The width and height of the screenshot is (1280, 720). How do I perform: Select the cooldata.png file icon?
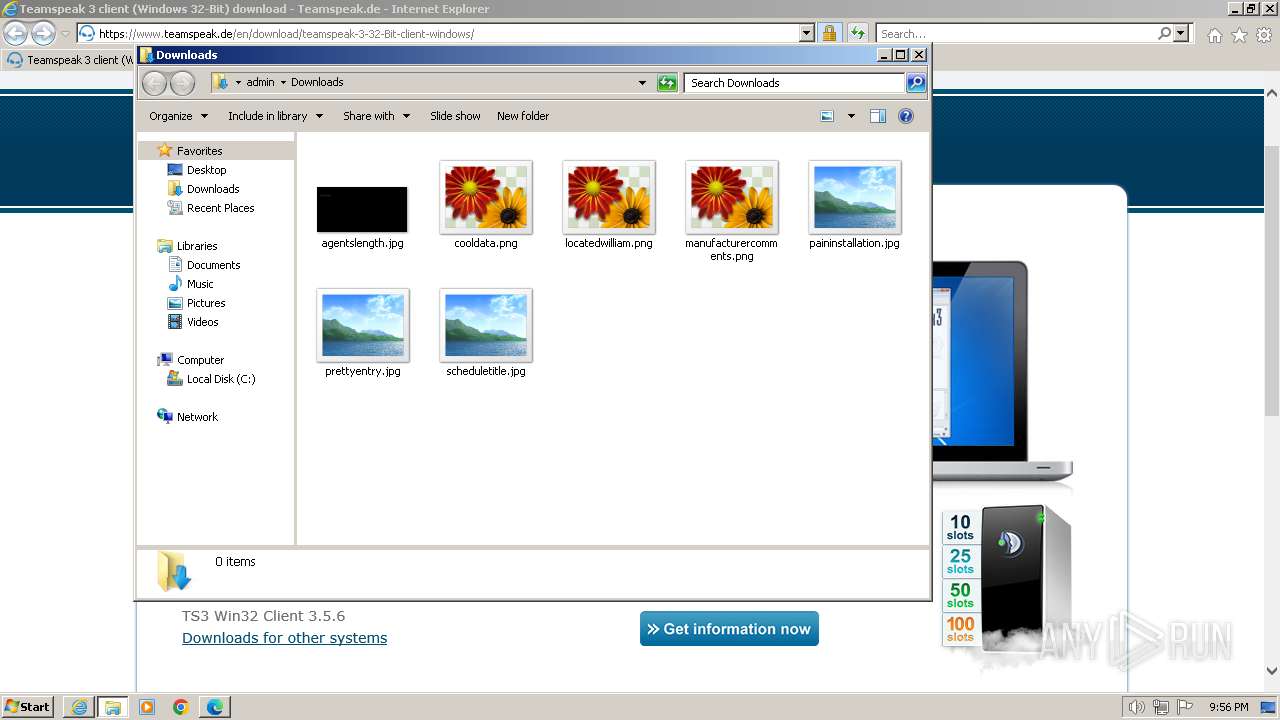486,197
